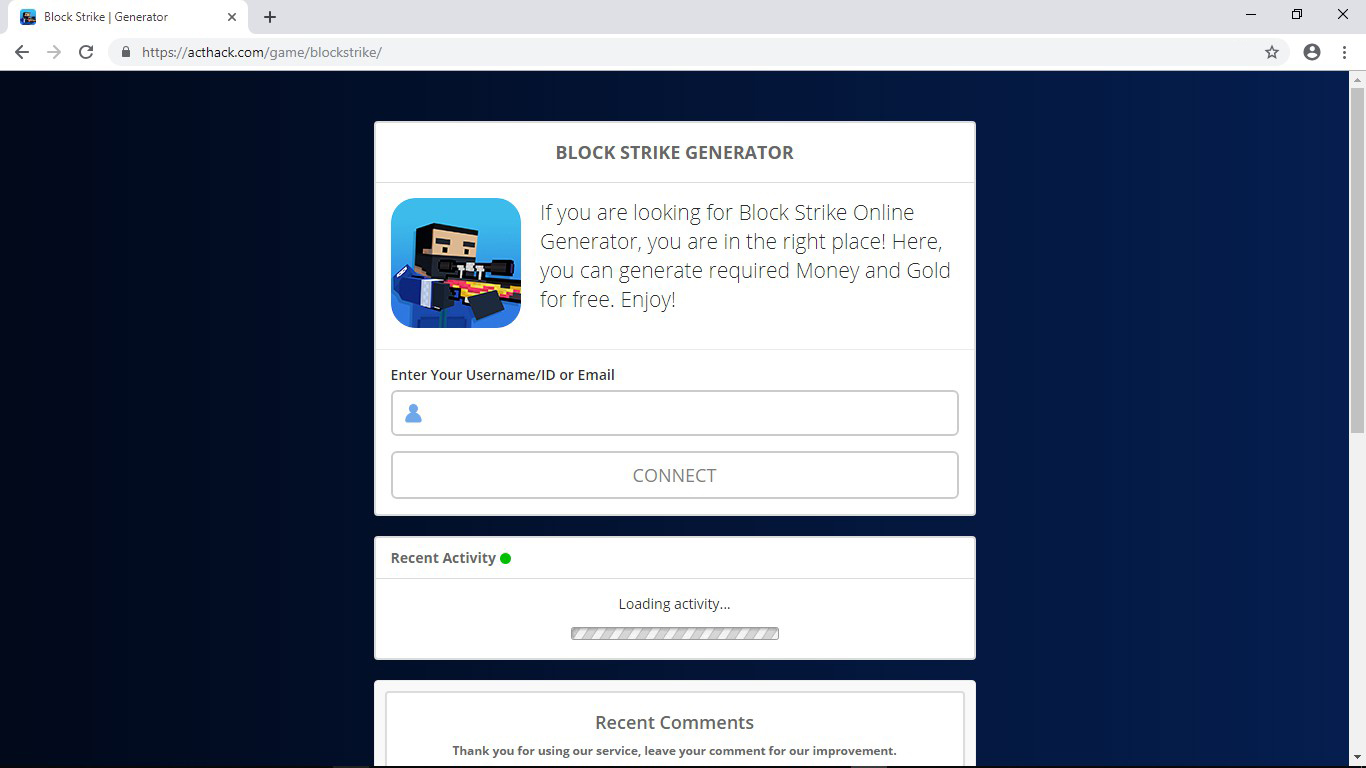Click the CONNECT button

(x=675, y=475)
